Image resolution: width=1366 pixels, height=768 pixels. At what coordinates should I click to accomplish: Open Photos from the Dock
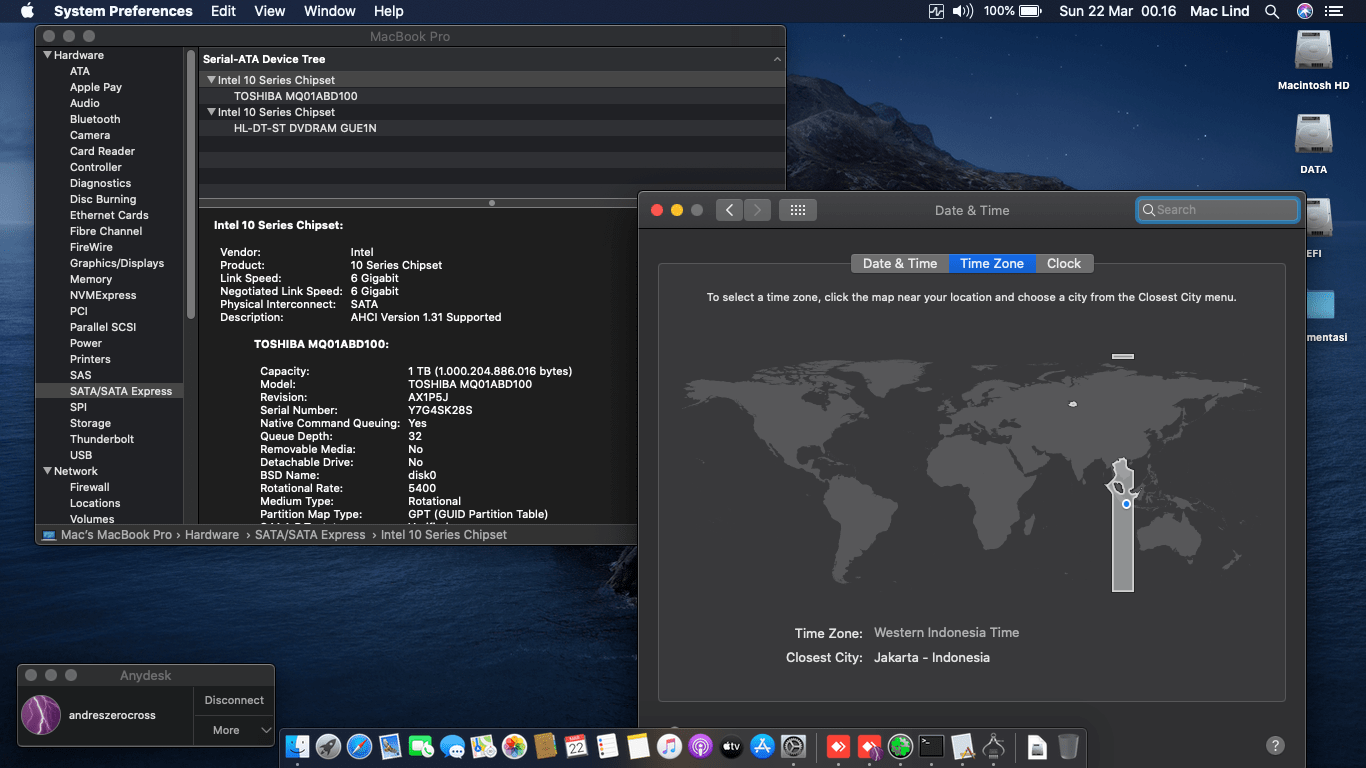coord(514,746)
